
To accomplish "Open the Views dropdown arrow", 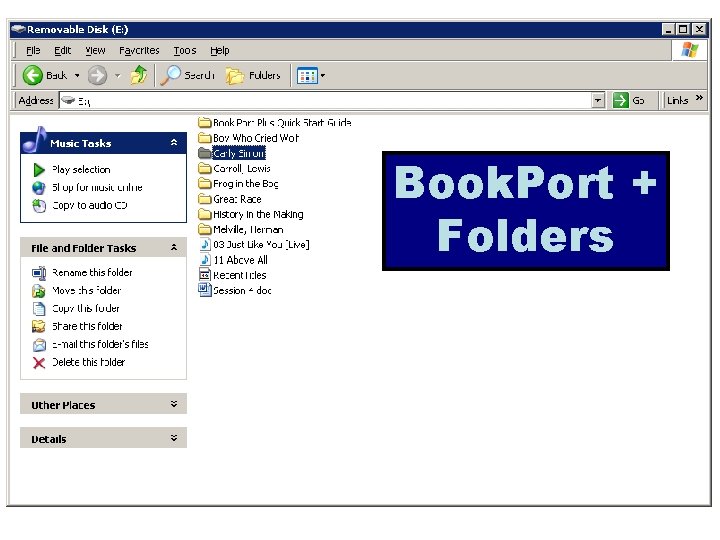I will coord(323,76).
